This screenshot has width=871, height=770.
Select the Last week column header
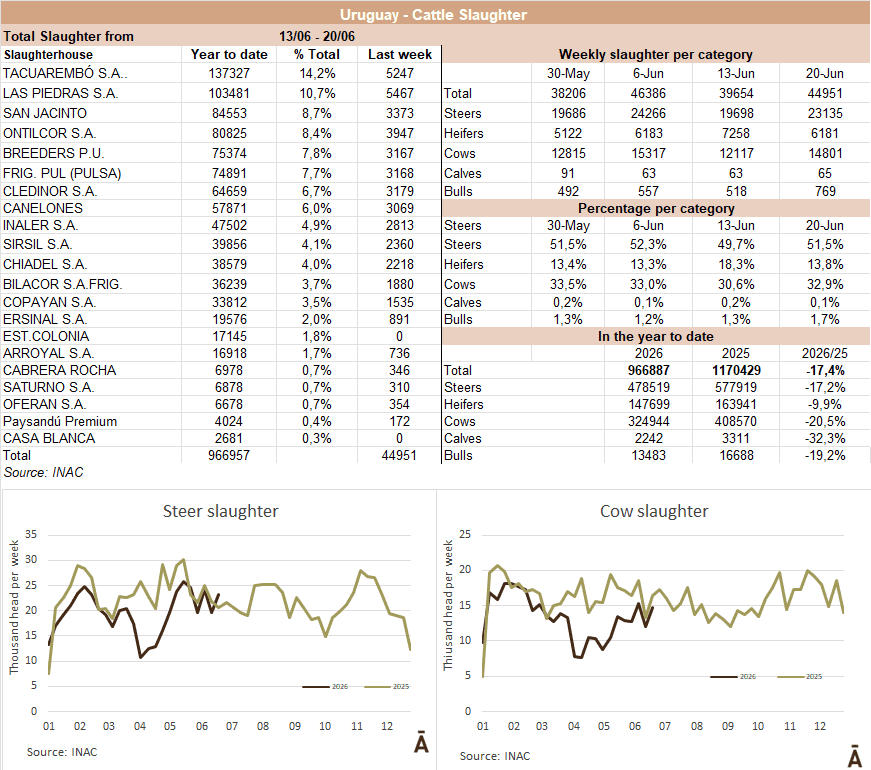[x=399, y=54]
